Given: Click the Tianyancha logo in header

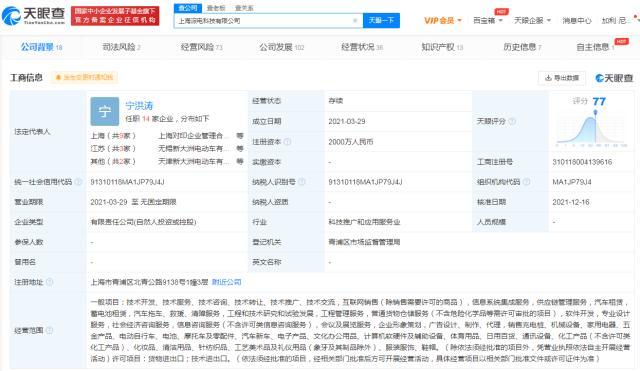Looking at the screenshot, I should (x=33, y=16).
